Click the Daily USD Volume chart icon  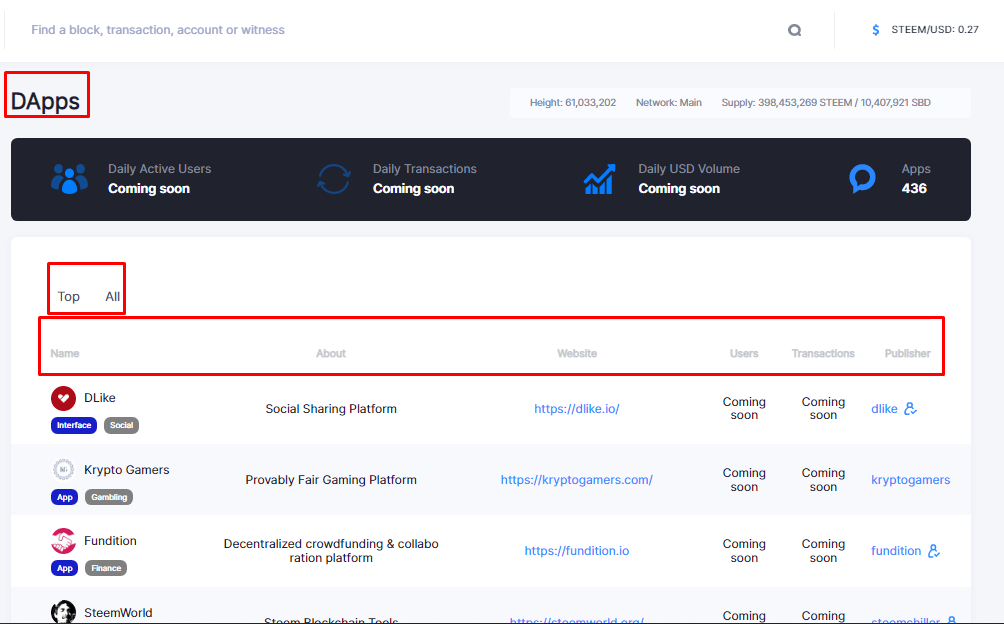pyautogui.click(x=599, y=179)
